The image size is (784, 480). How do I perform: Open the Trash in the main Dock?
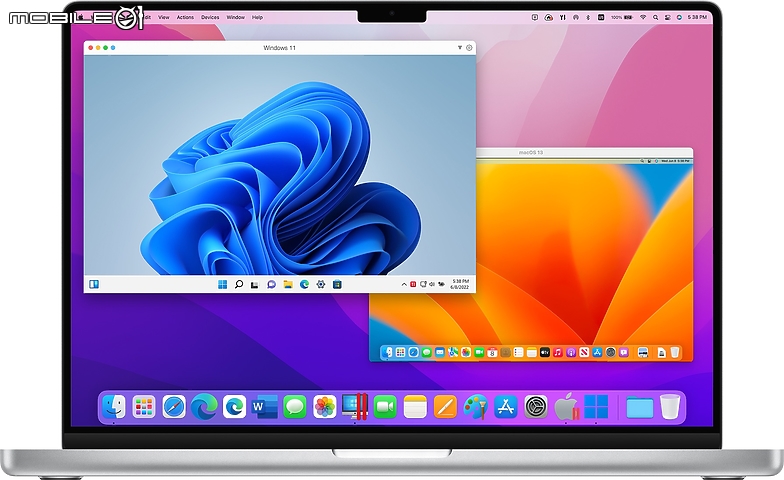tap(670, 406)
